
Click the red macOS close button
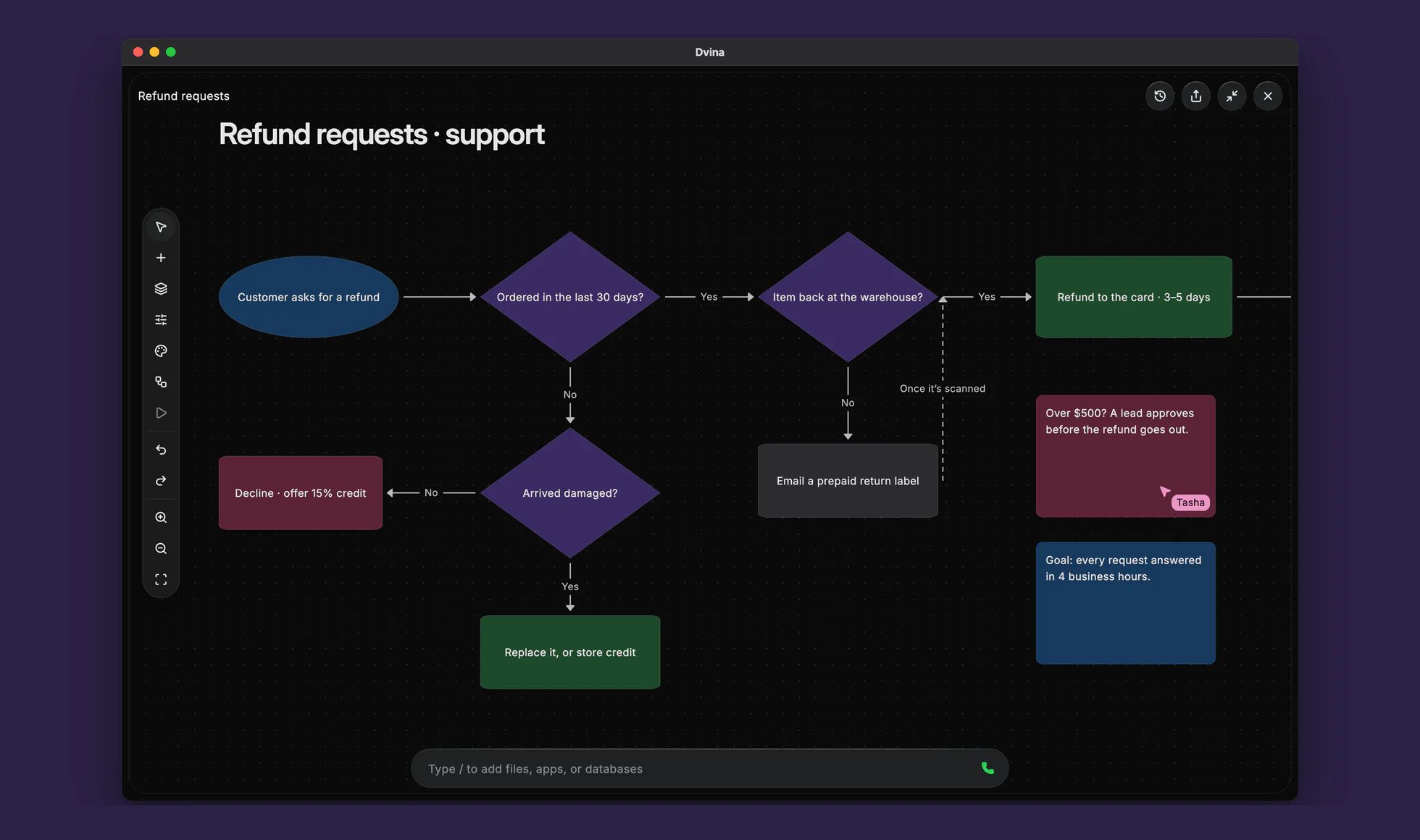[138, 52]
